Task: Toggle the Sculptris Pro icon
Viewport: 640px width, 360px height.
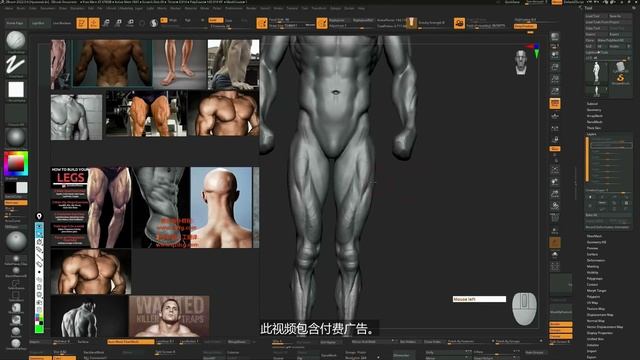Action: (154, 23)
